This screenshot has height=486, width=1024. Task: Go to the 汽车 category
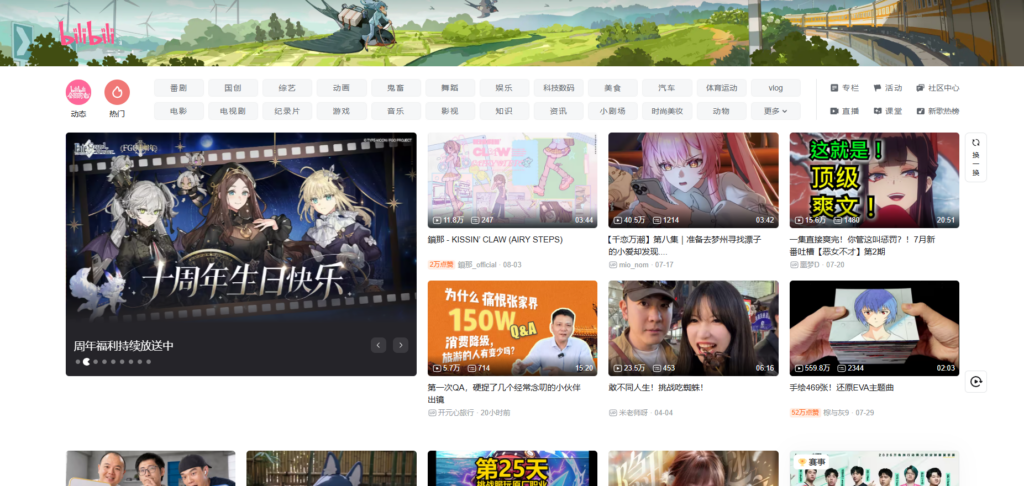(667, 88)
